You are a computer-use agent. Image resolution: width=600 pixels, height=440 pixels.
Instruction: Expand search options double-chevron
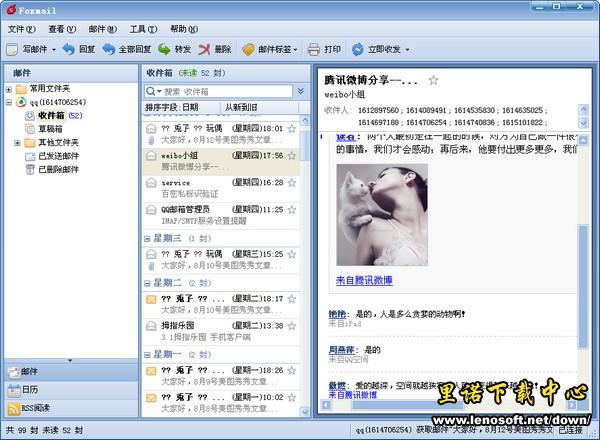301,91
